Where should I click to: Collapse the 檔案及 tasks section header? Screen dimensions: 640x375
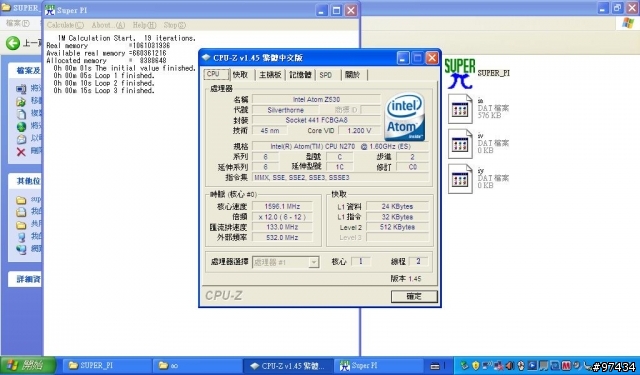click(x=25, y=71)
